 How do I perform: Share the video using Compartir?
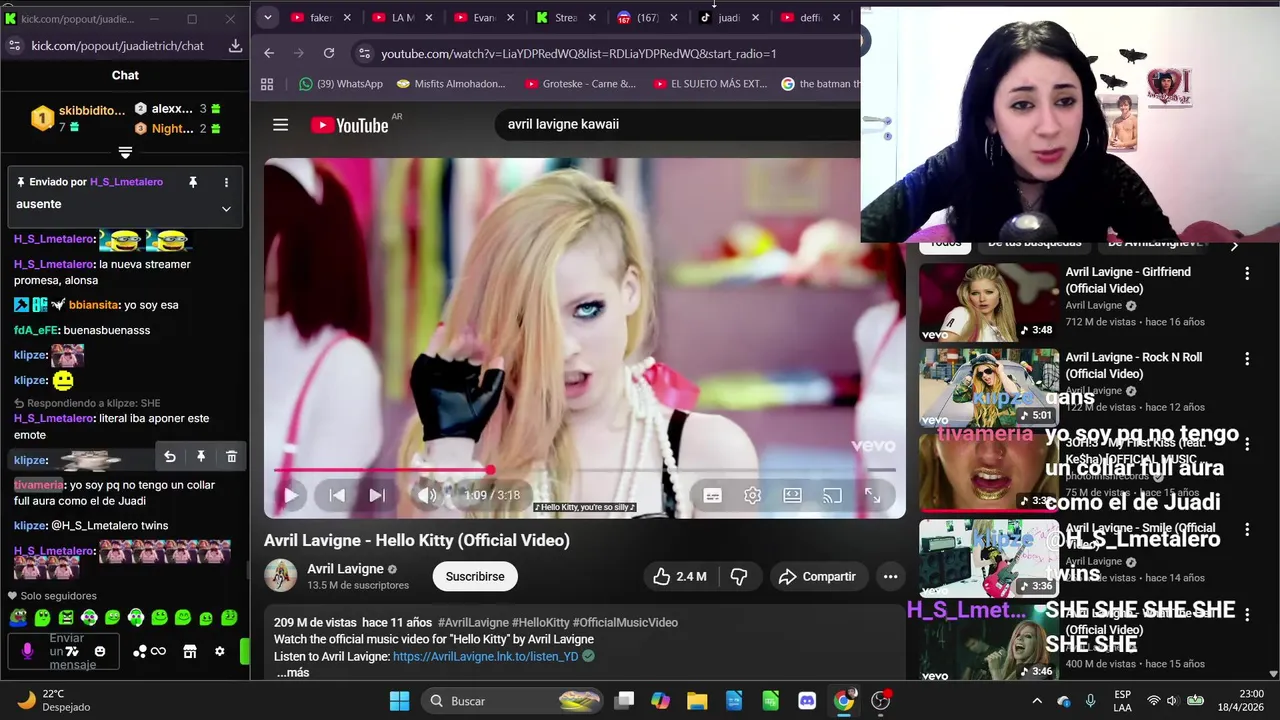click(x=818, y=576)
